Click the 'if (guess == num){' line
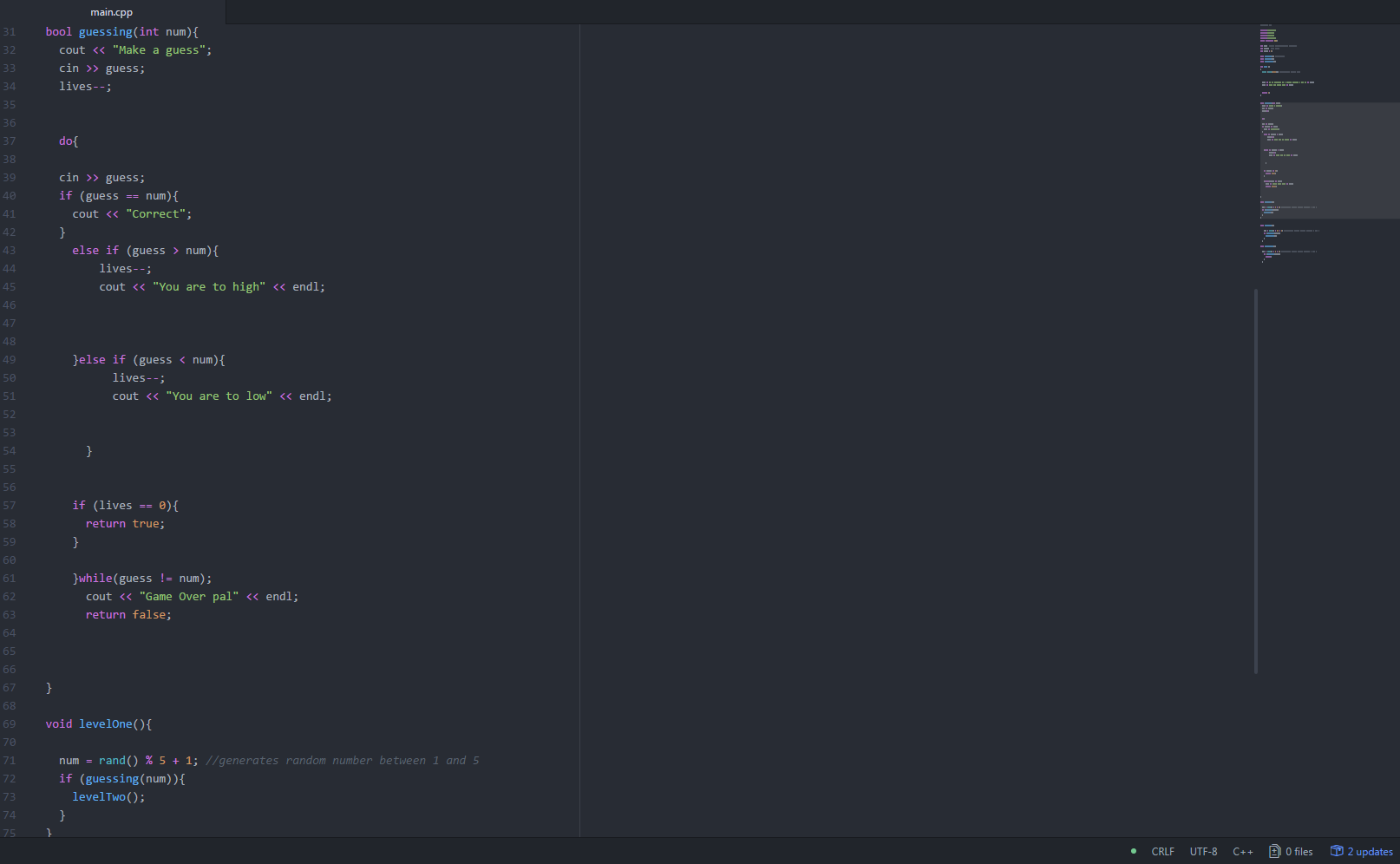The height and width of the screenshot is (864, 1400). (119, 196)
